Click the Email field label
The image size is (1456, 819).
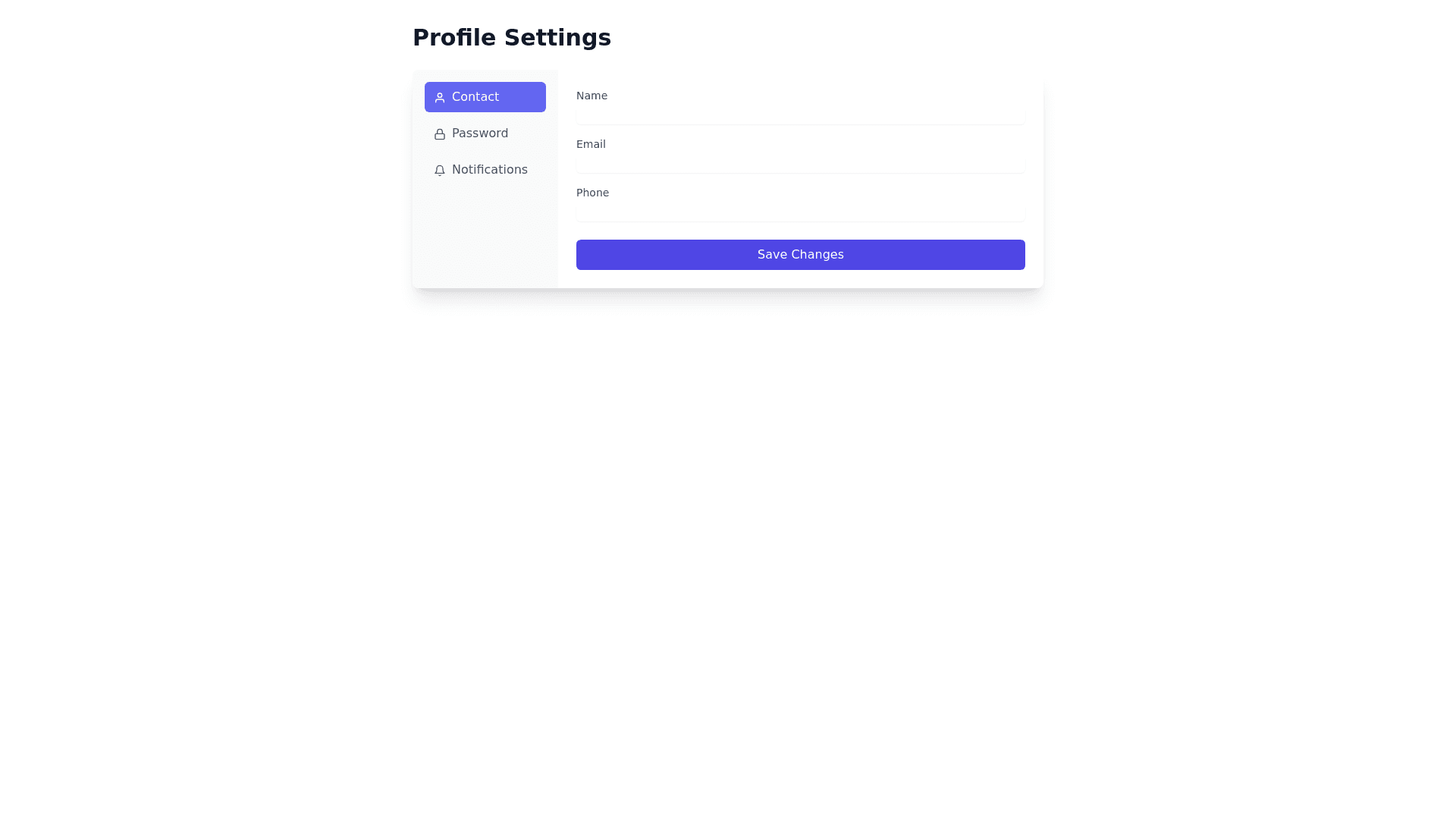pos(591,144)
